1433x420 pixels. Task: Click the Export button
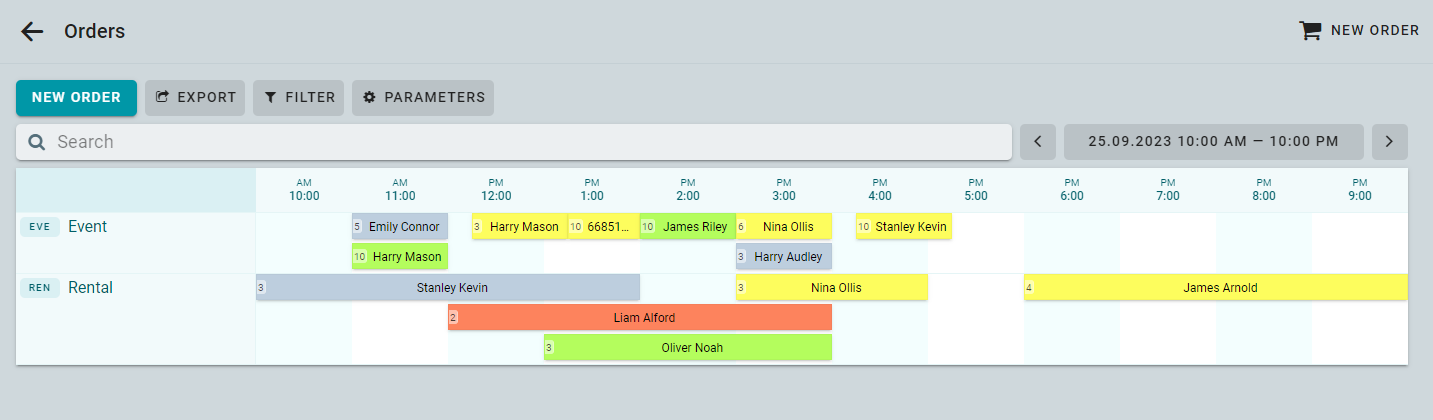click(195, 98)
